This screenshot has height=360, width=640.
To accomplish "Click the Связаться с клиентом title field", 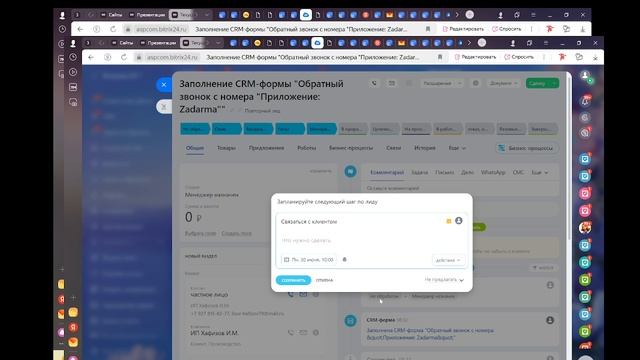I will pos(360,221).
